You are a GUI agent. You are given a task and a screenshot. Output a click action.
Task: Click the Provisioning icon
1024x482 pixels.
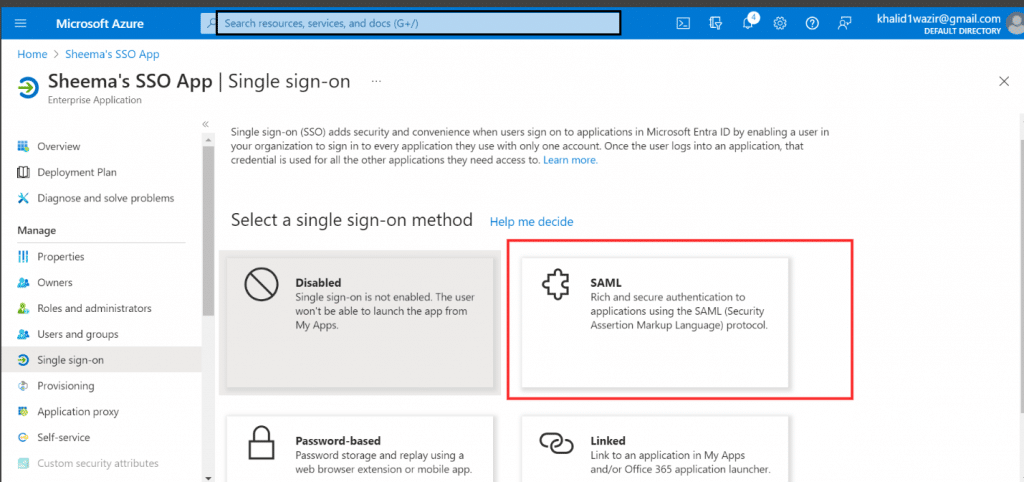(x=24, y=386)
